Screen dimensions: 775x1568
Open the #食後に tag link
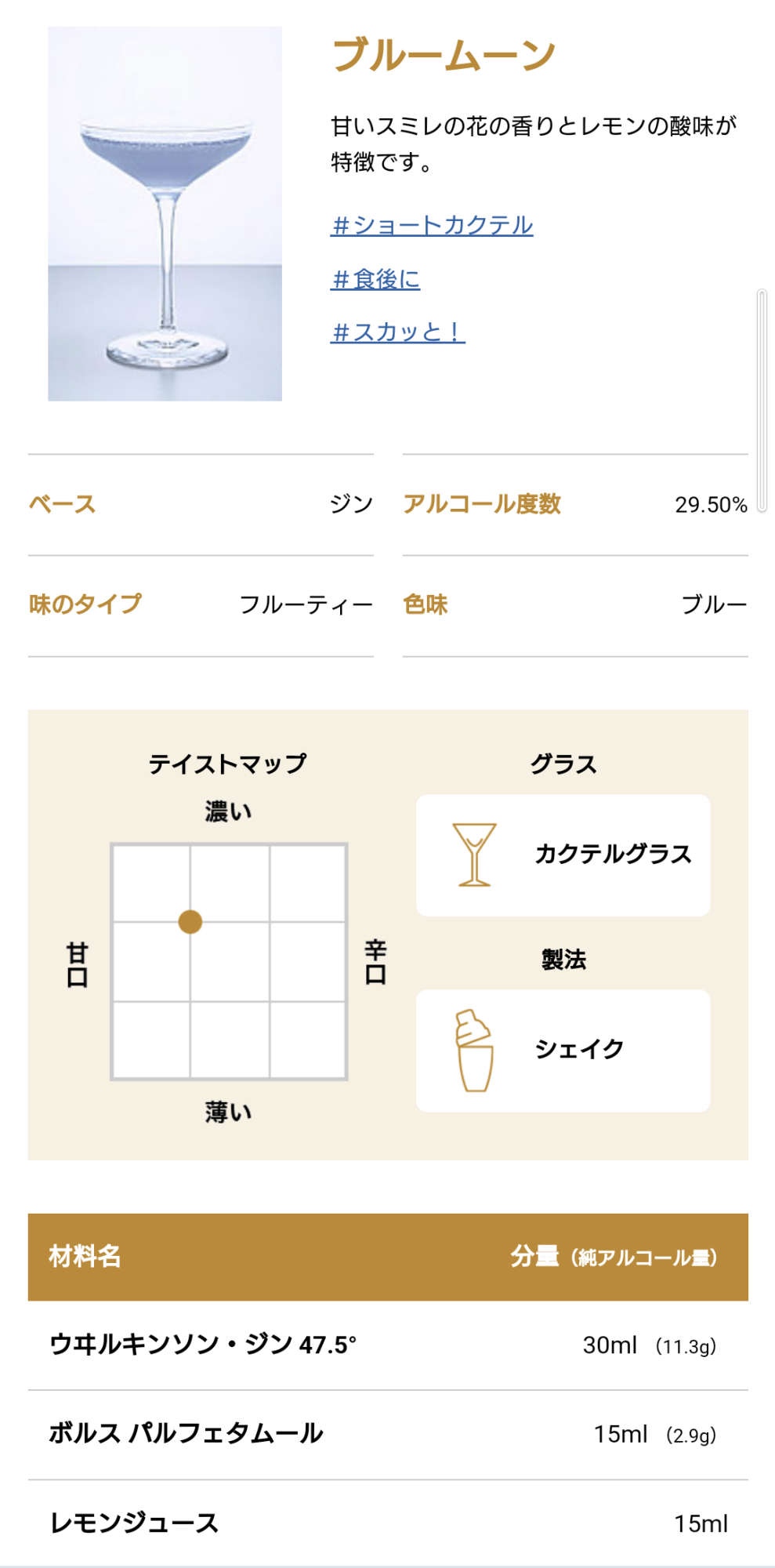pyautogui.click(x=375, y=279)
